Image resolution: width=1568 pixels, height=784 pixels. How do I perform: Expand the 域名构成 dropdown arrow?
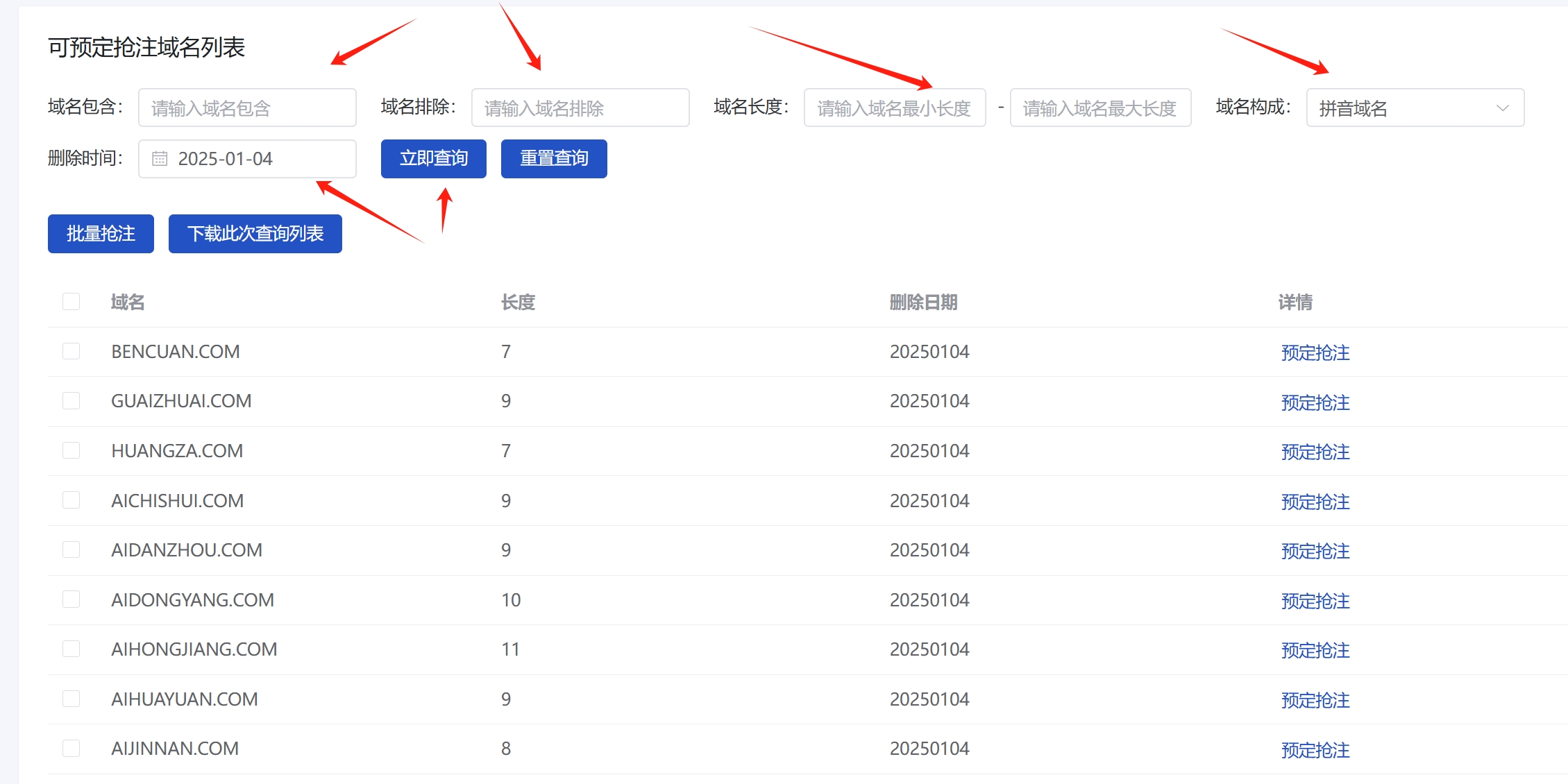tap(1503, 108)
